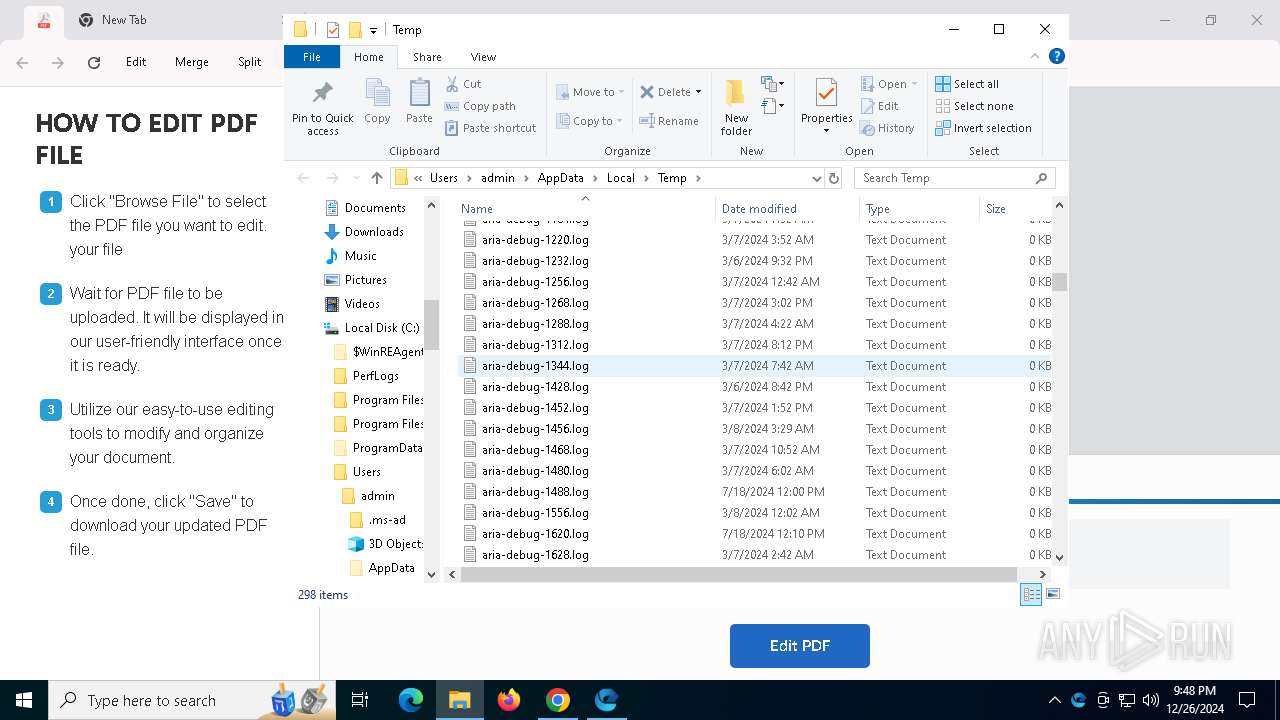Open the File ribbon tab
1280x720 pixels.
pos(312,57)
